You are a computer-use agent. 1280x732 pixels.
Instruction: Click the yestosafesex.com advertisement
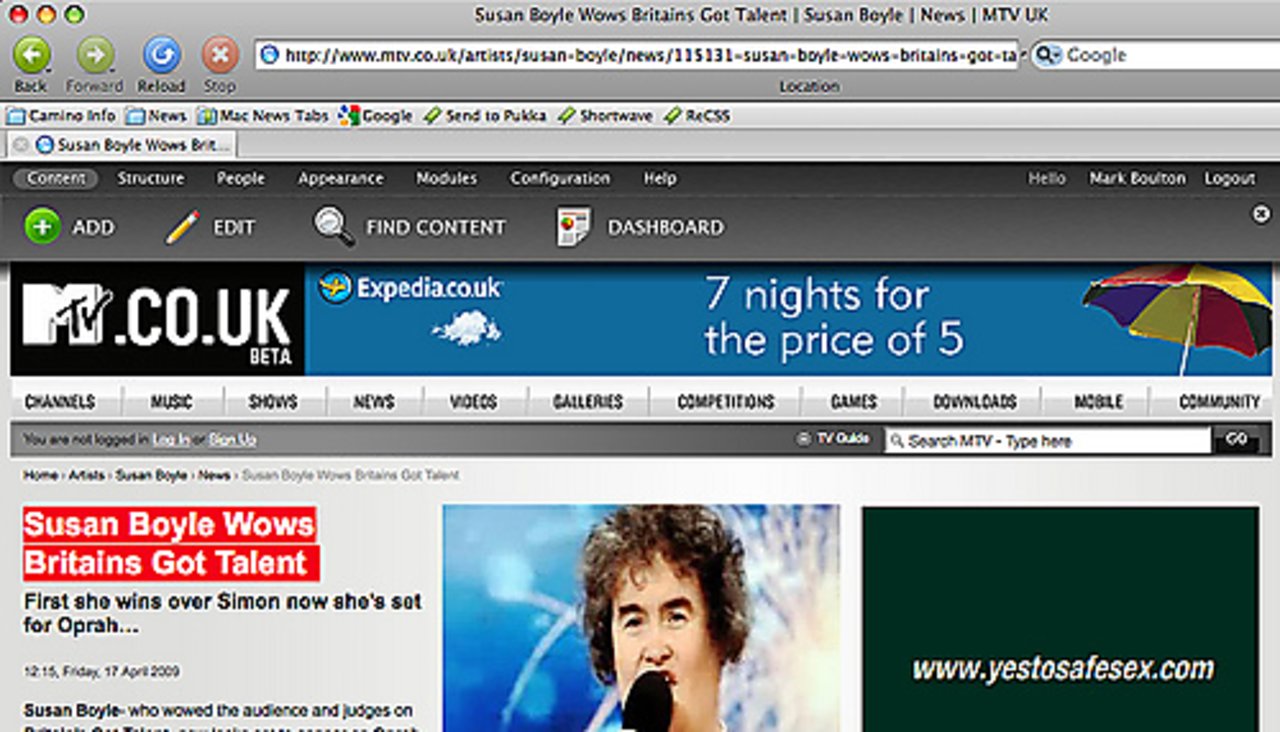[1061, 619]
